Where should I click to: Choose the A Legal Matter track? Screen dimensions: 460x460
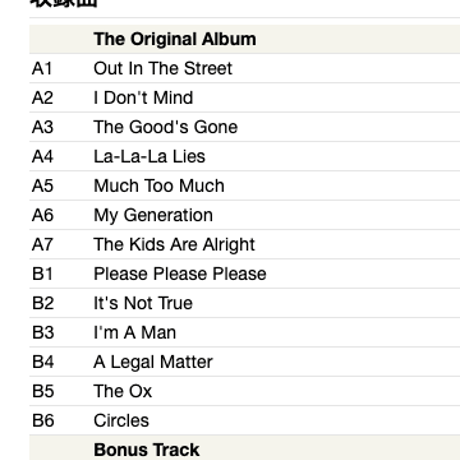pos(153,362)
